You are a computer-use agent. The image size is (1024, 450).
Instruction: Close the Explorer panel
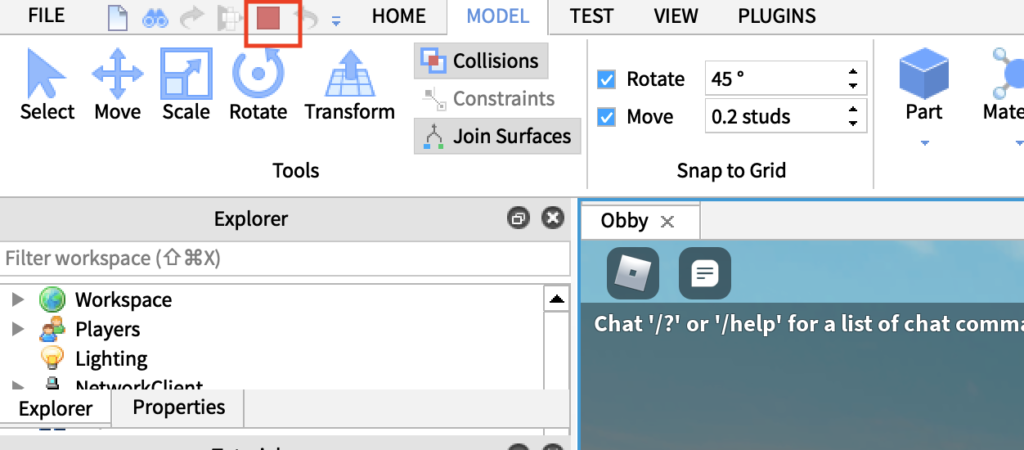click(x=553, y=219)
